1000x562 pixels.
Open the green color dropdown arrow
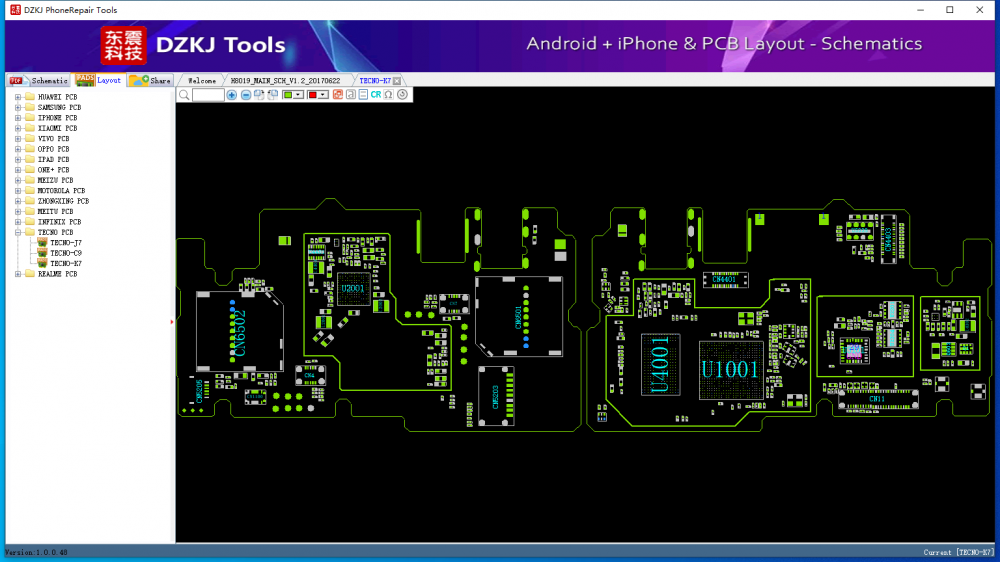[298, 95]
